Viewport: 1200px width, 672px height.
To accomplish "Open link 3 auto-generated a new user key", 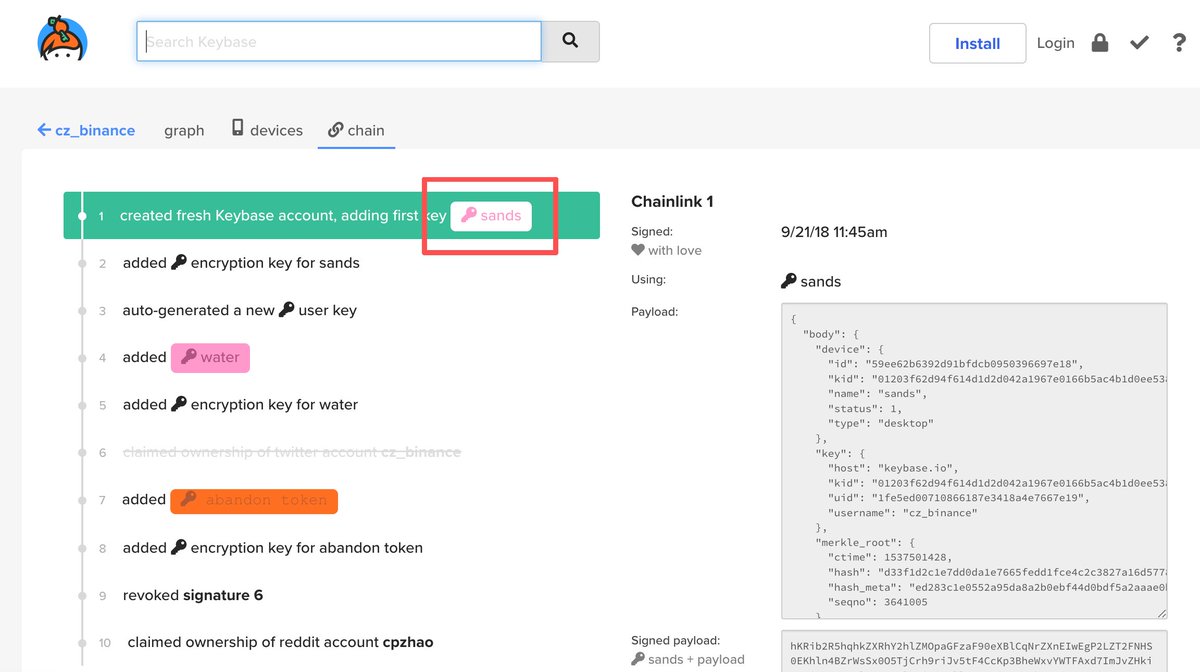I will pos(240,310).
